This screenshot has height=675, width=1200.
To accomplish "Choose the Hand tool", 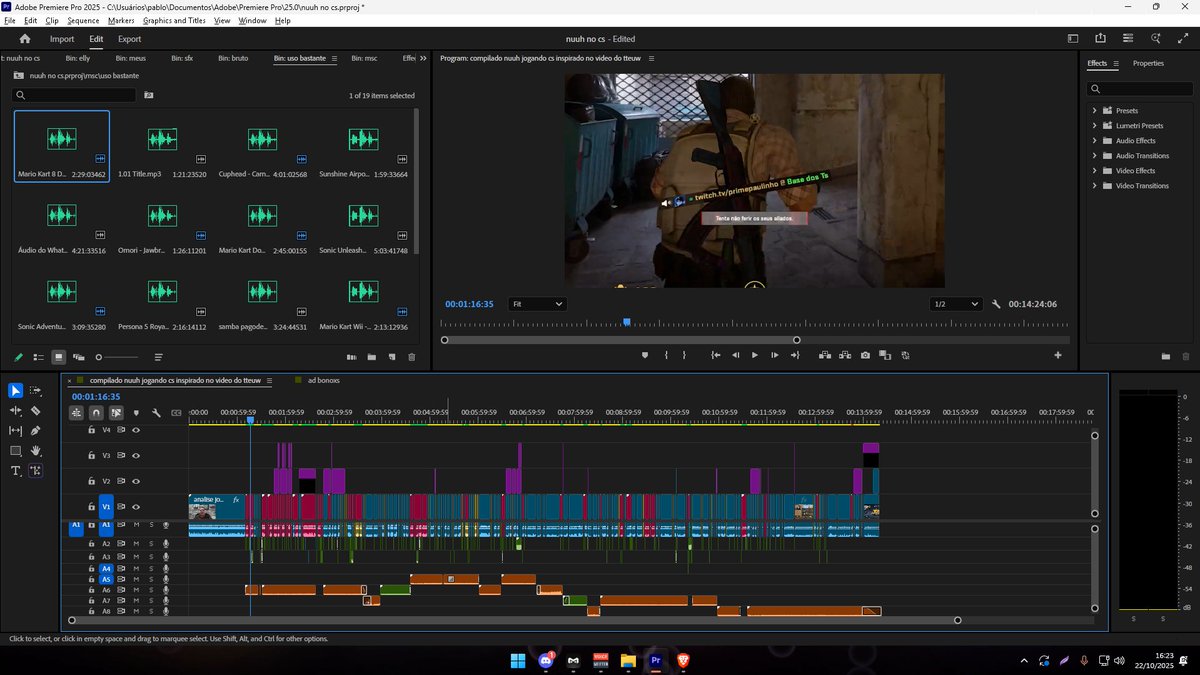I will (36, 451).
